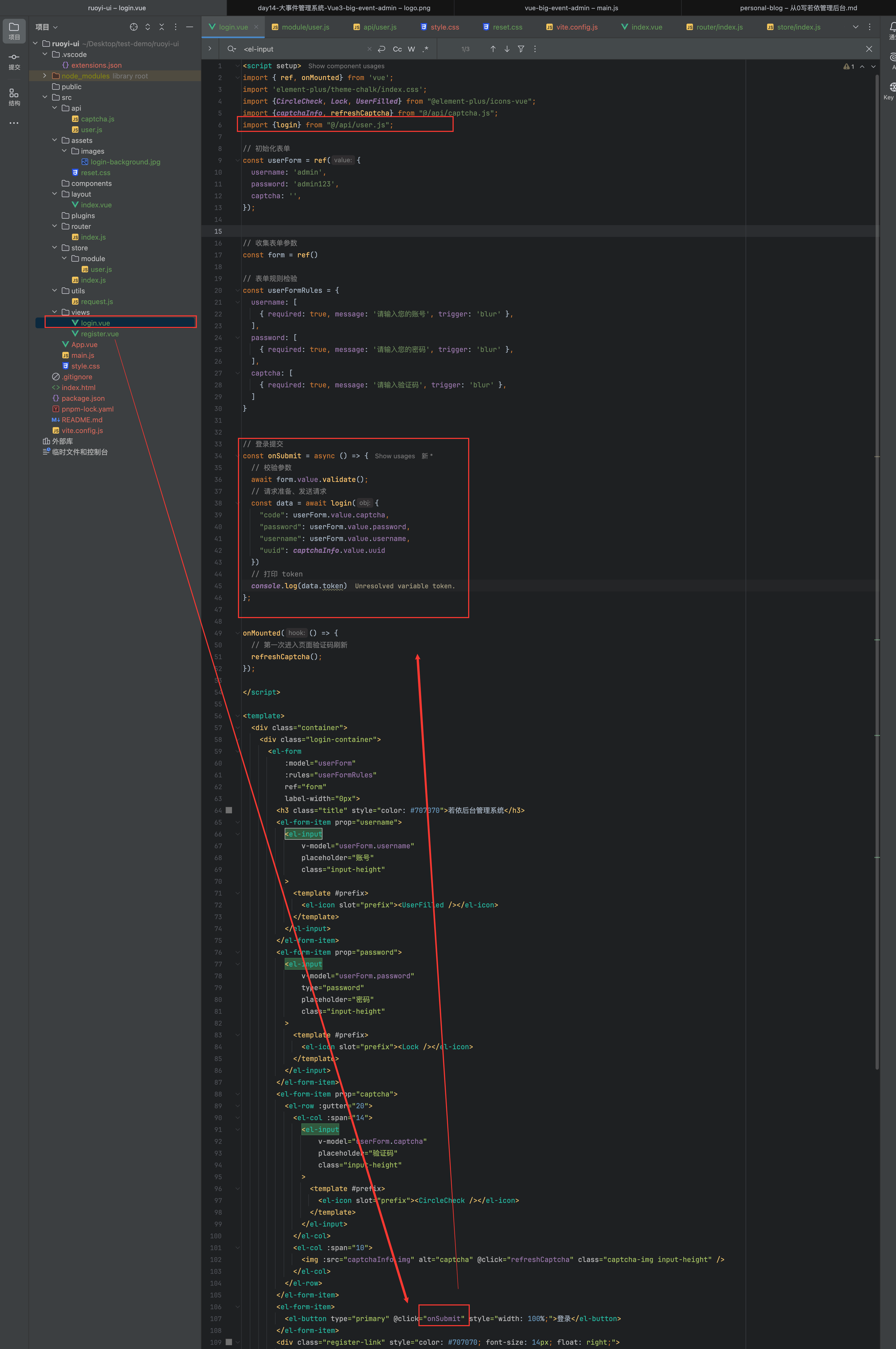Go to next search occurrence

(507, 49)
